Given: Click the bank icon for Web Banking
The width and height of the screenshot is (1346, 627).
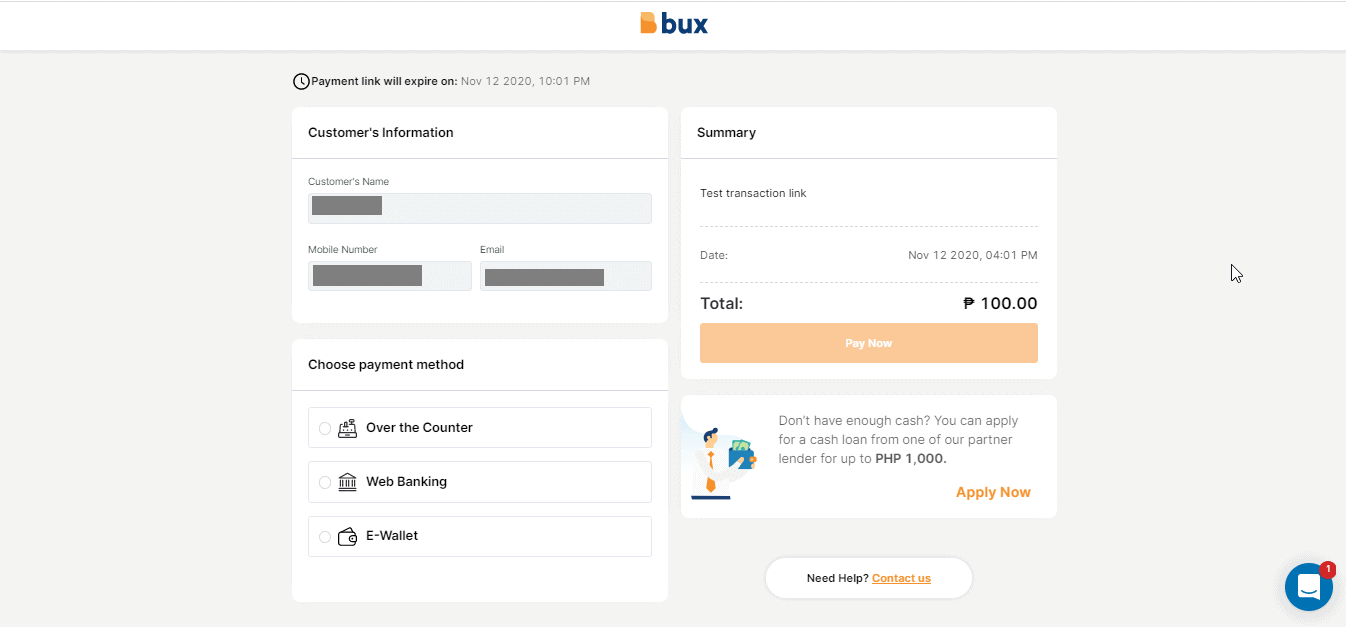Looking at the screenshot, I should pyautogui.click(x=347, y=481).
